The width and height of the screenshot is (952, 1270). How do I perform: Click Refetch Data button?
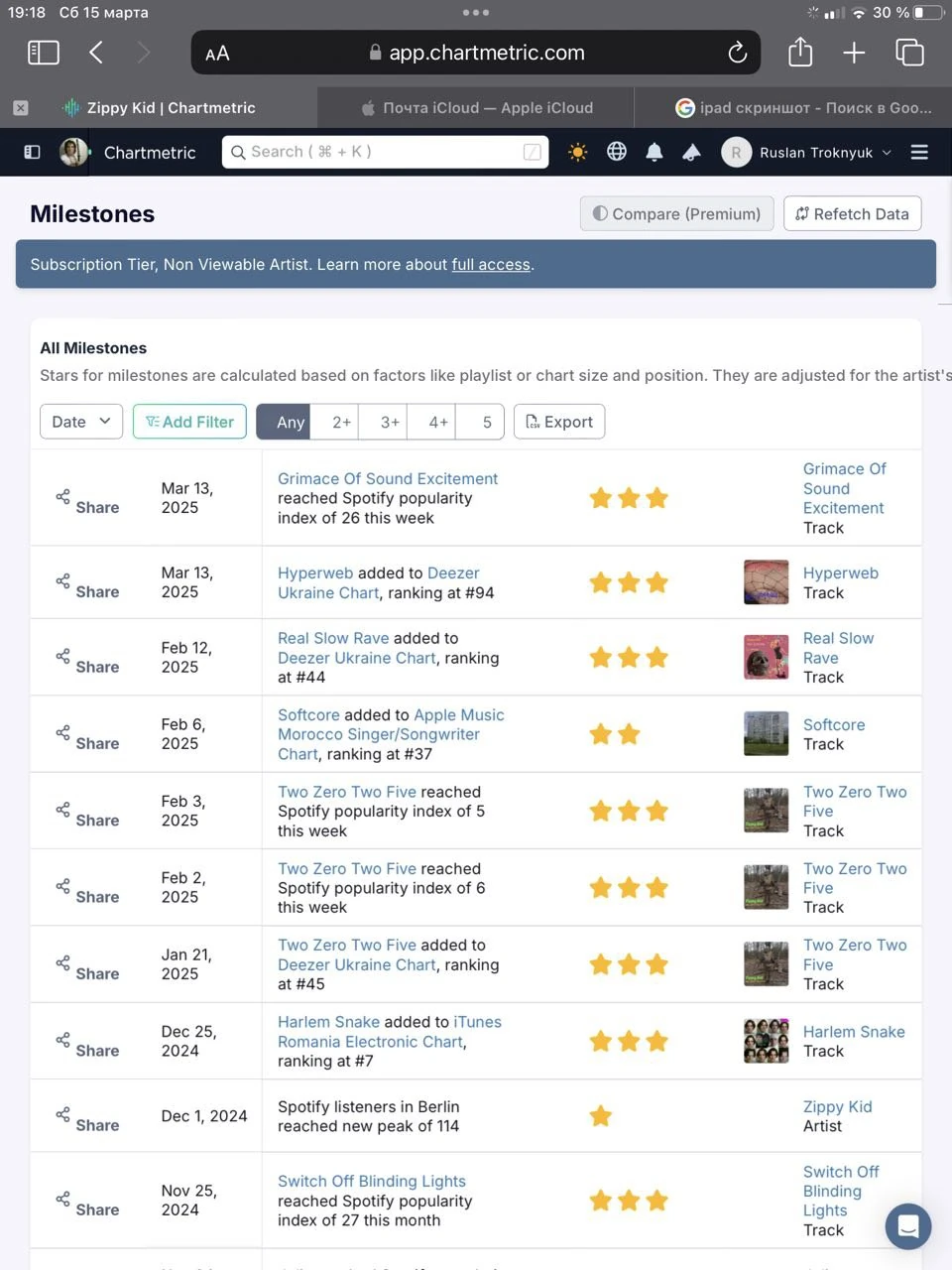click(852, 213)
